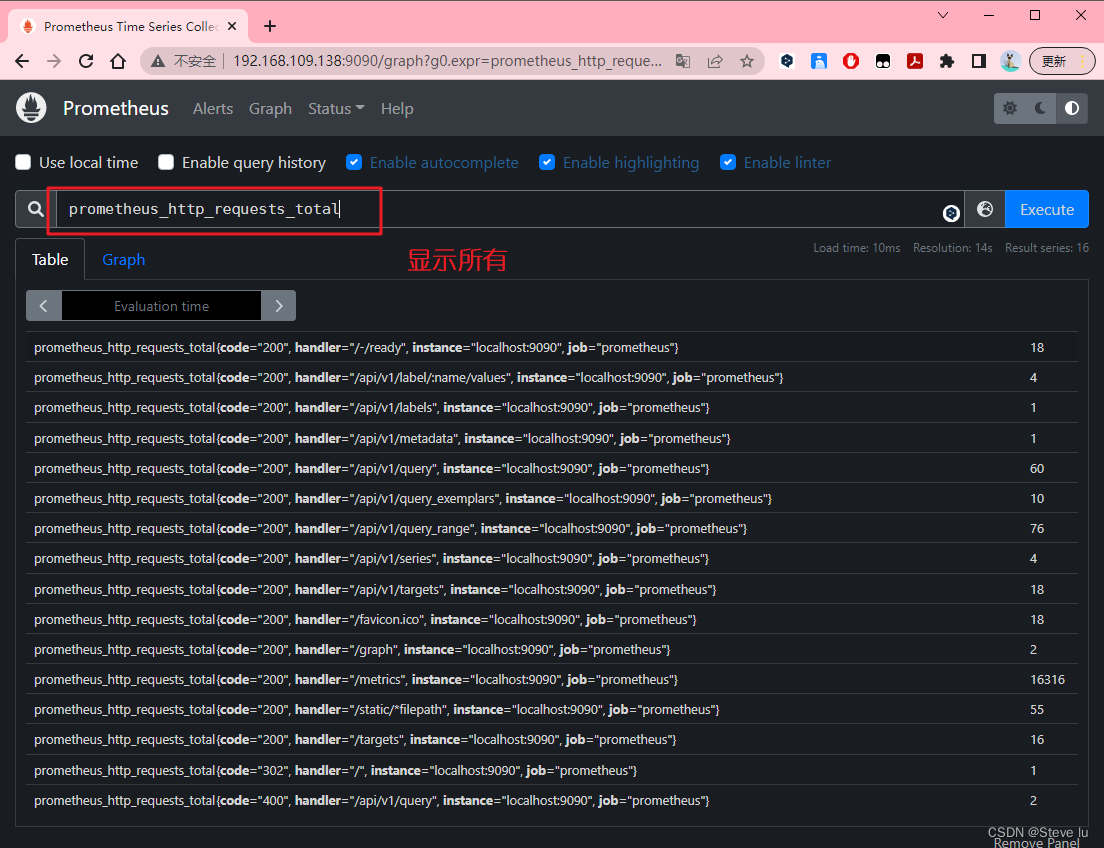The height and width of the screenshot is (848, 1104).
Task: Toggle the browser side panel icon
Action: (979, 61)
